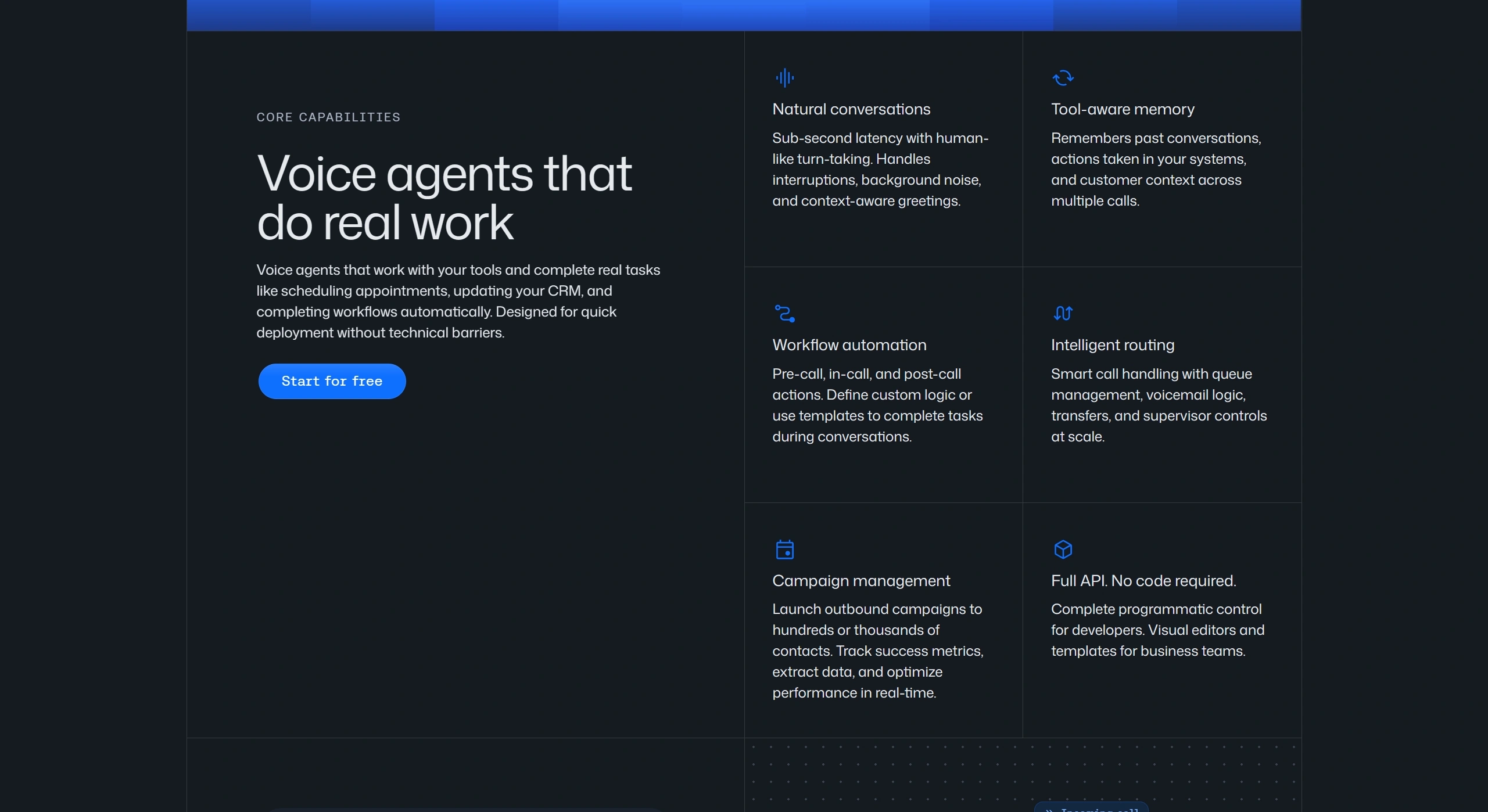Click the Launch outbound campaigns description text
The width and height of the screenshot is (1488, 812).
pos(877,651)
